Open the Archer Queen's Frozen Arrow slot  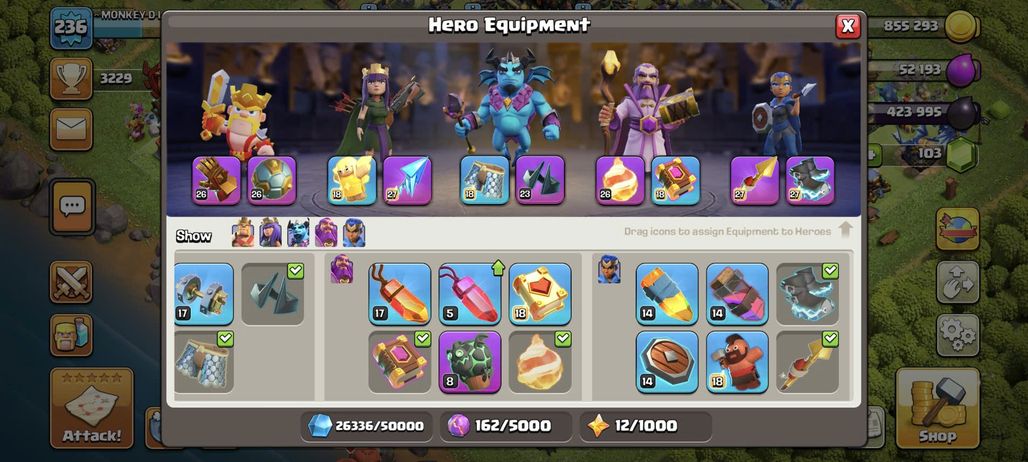(407, 180)
